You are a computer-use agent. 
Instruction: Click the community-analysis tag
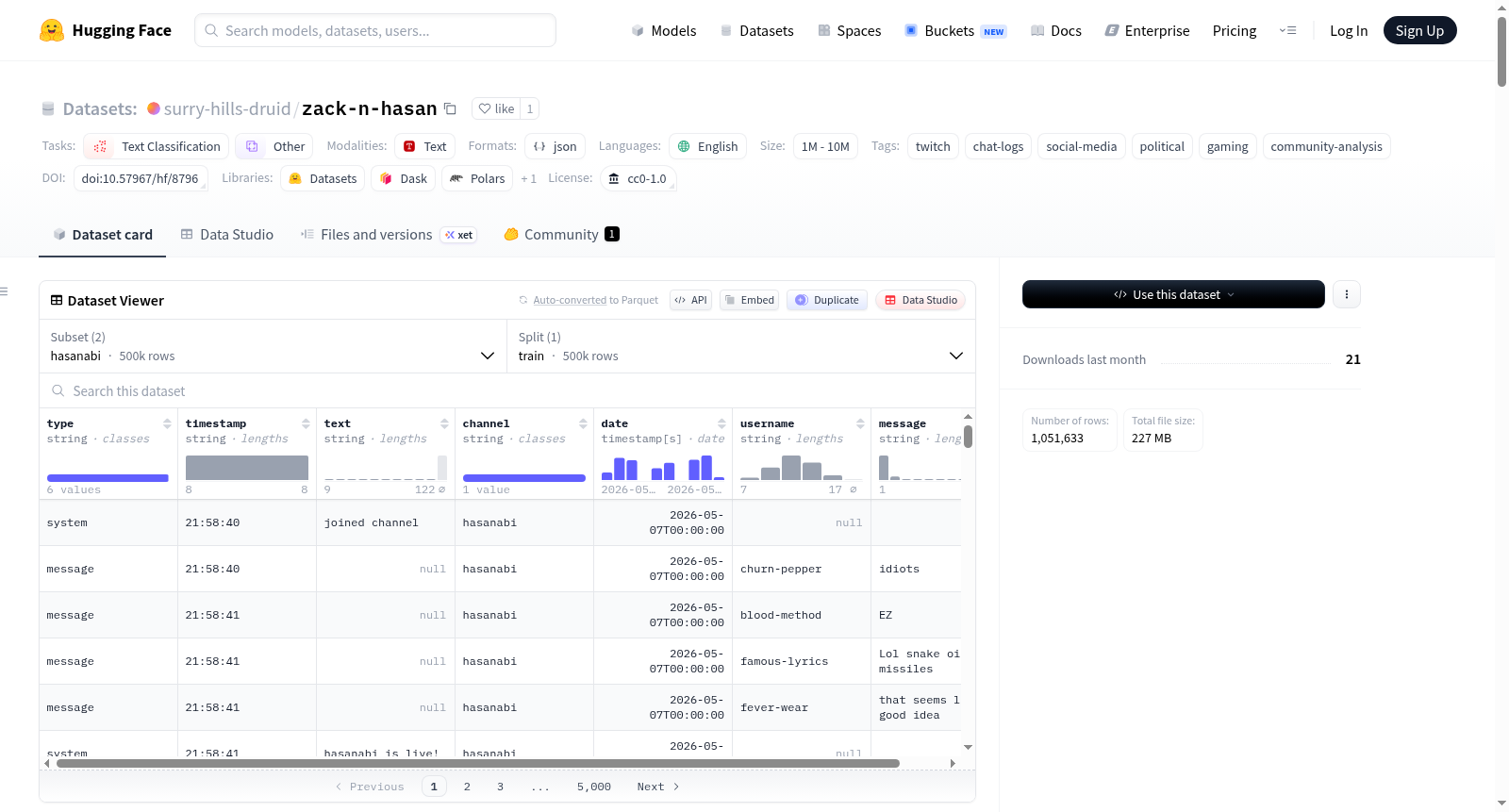click(1326, 146)
